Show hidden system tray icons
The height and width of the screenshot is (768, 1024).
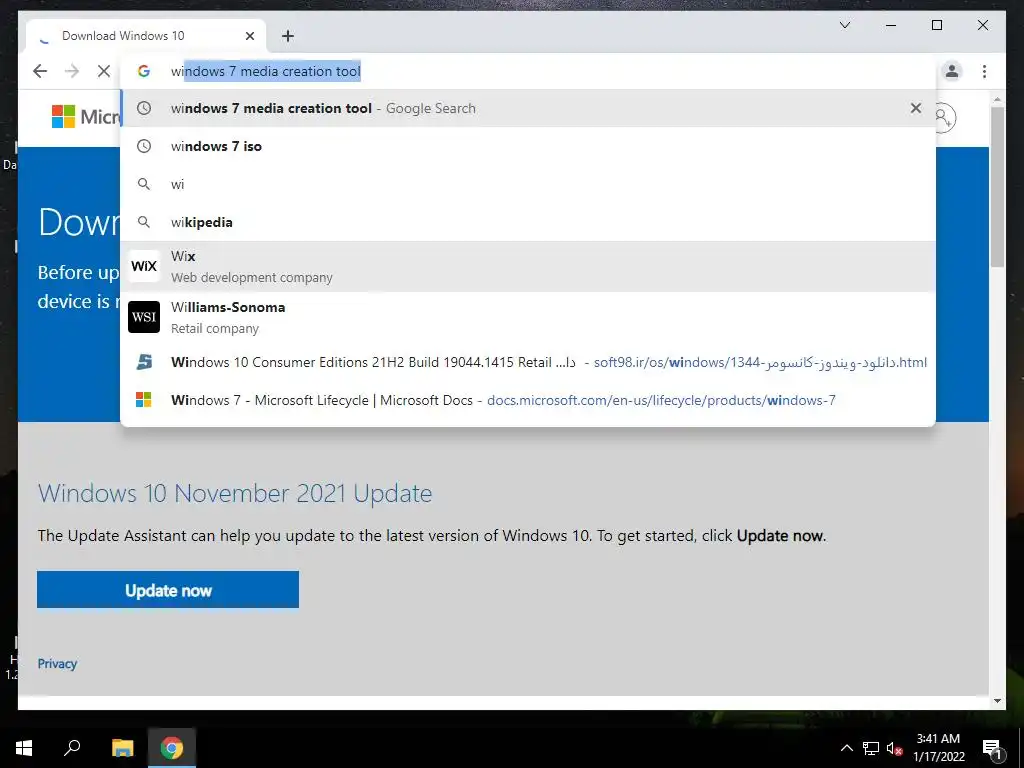(846, 748)
